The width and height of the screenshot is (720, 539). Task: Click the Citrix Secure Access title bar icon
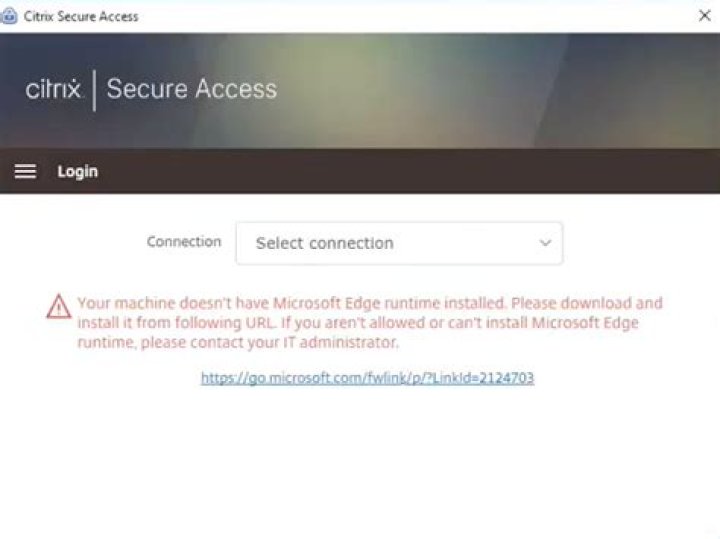(x=10, y=15)
